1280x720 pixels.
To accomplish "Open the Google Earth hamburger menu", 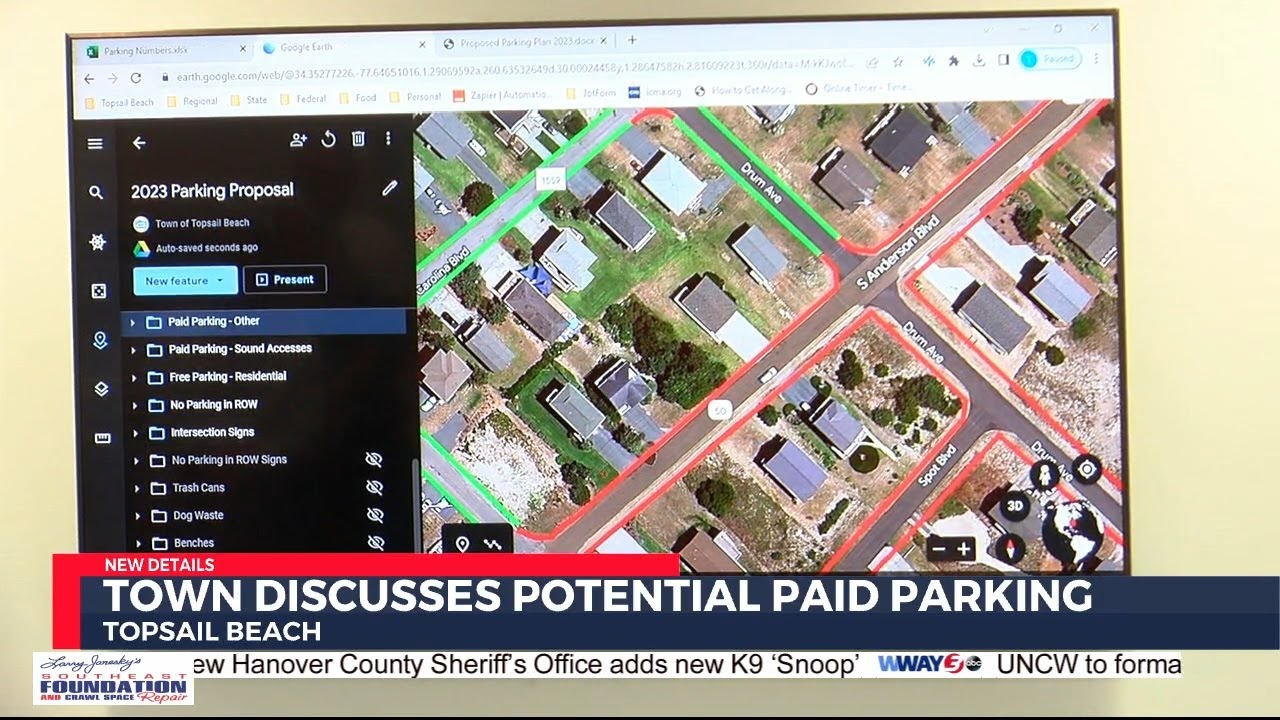I will (x=95, y=143).
